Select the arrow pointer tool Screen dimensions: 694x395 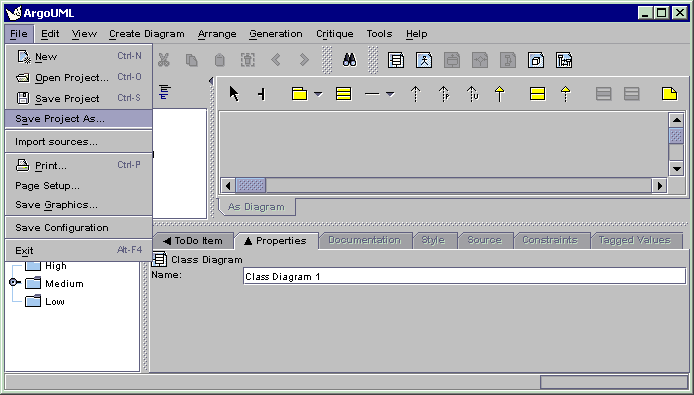(x=234, y=94)
